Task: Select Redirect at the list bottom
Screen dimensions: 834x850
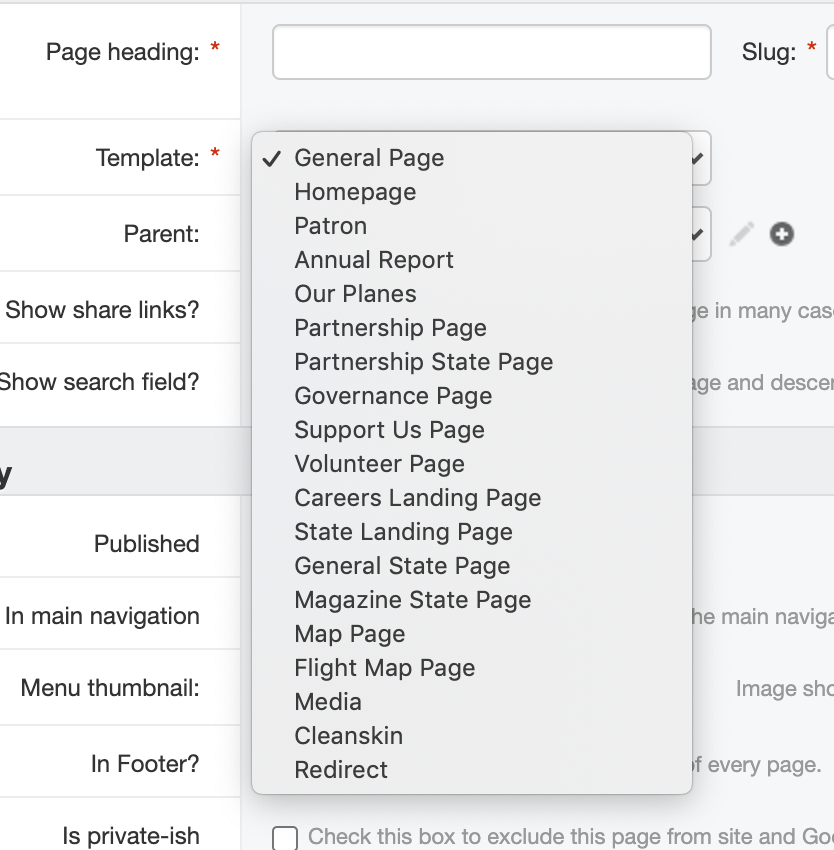Action: pyautogui.click(x=341, y=770)
